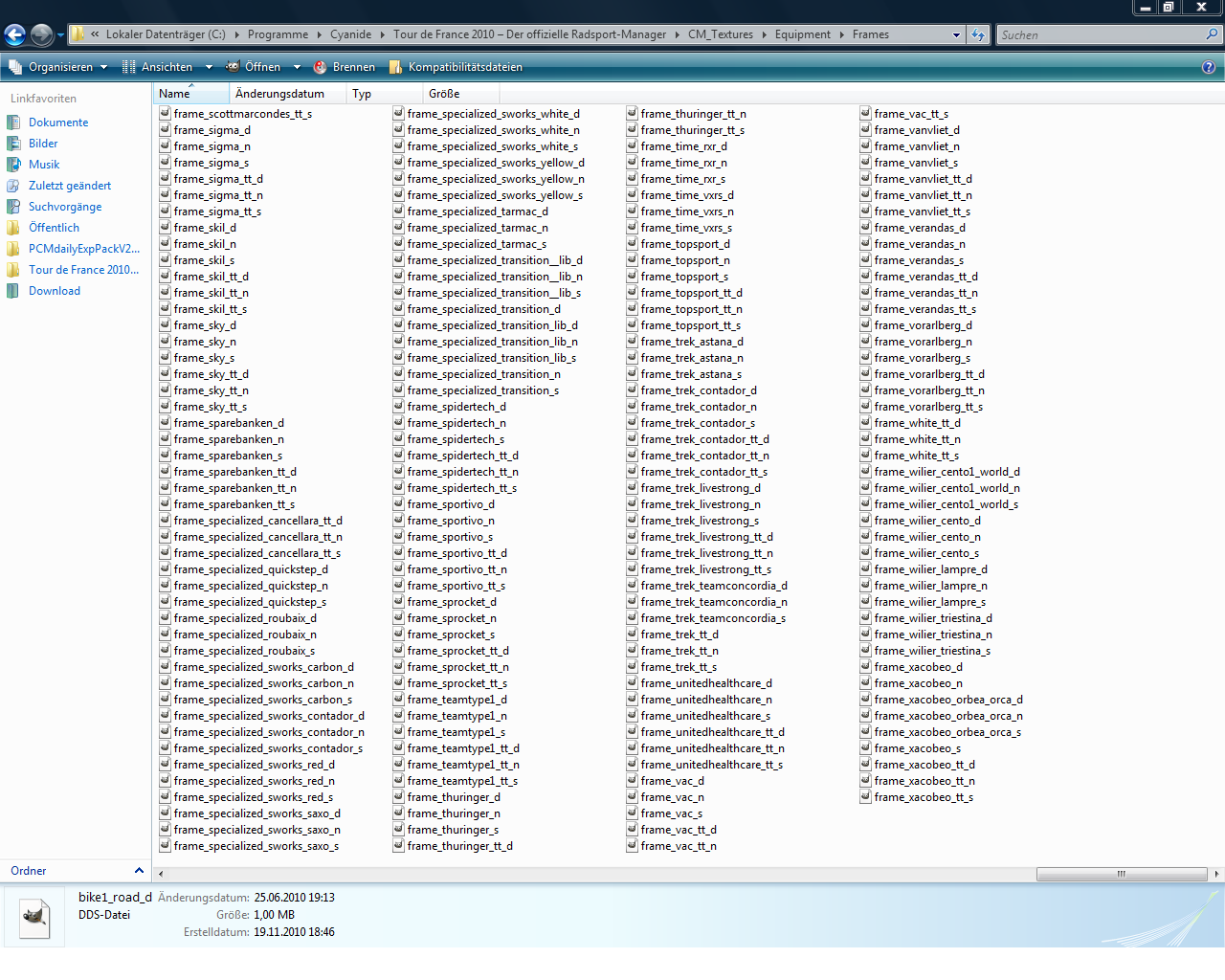The width and height of the screenshot is (1225, 980).
Task: Open the Organisieren menu
Action: [x=52, y=67]
